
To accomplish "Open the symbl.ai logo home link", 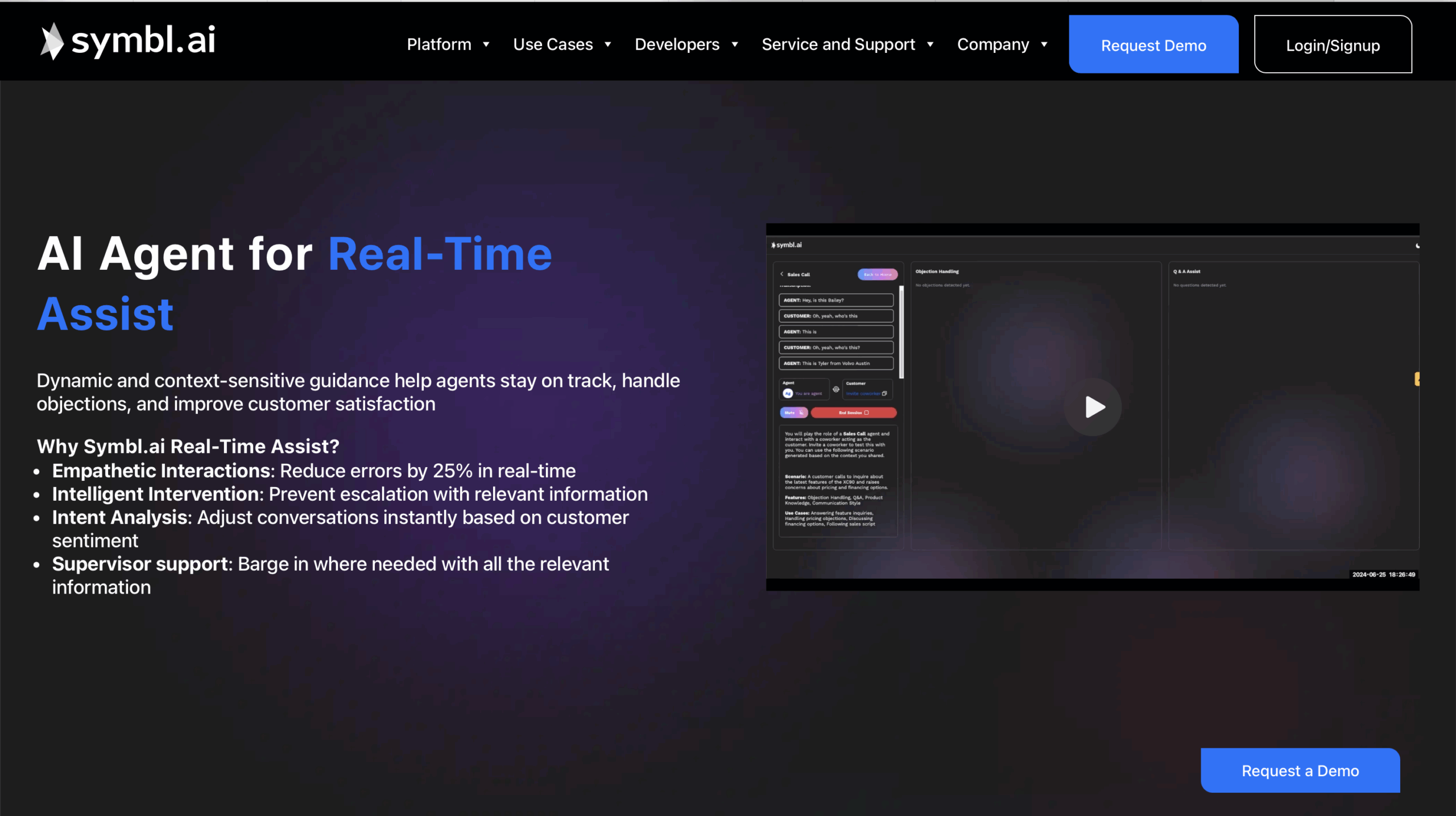I will [x=128, y=41].
